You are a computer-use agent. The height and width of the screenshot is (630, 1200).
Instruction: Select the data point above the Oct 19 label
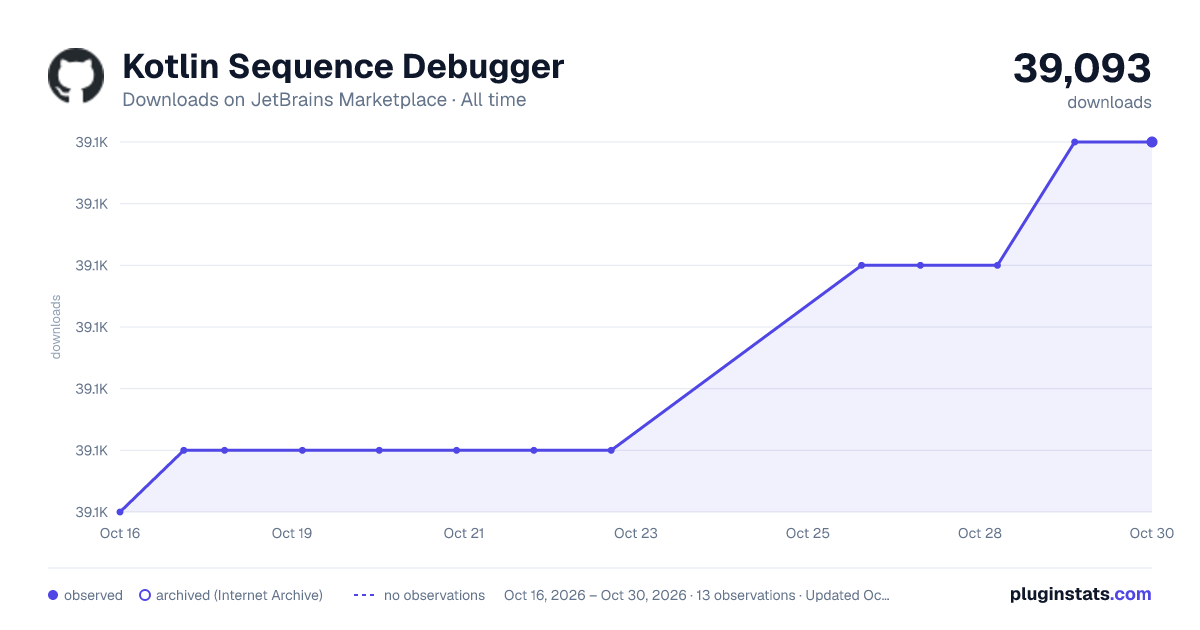[x=302, y=450]
